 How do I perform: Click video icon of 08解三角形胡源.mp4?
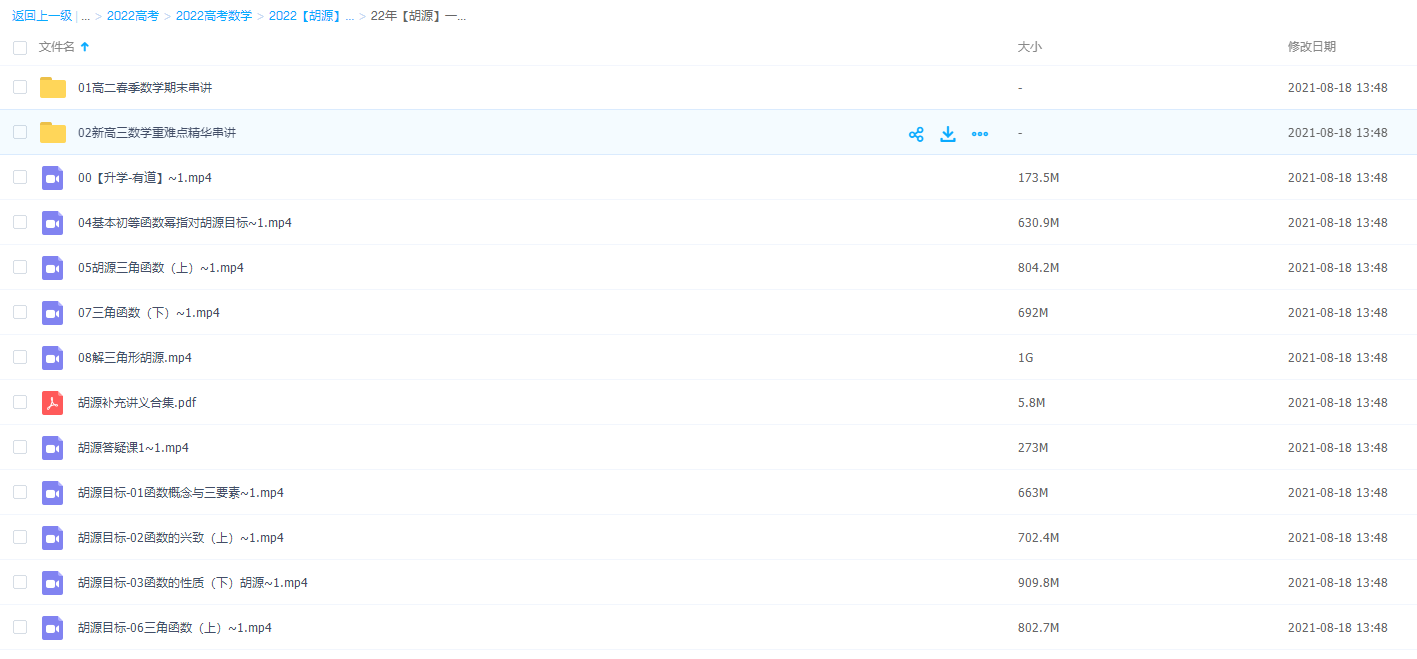(53, 358)
